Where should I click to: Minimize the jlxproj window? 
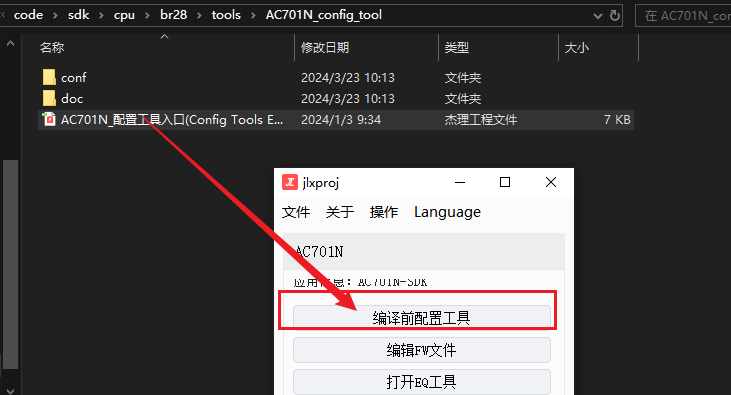460,182
